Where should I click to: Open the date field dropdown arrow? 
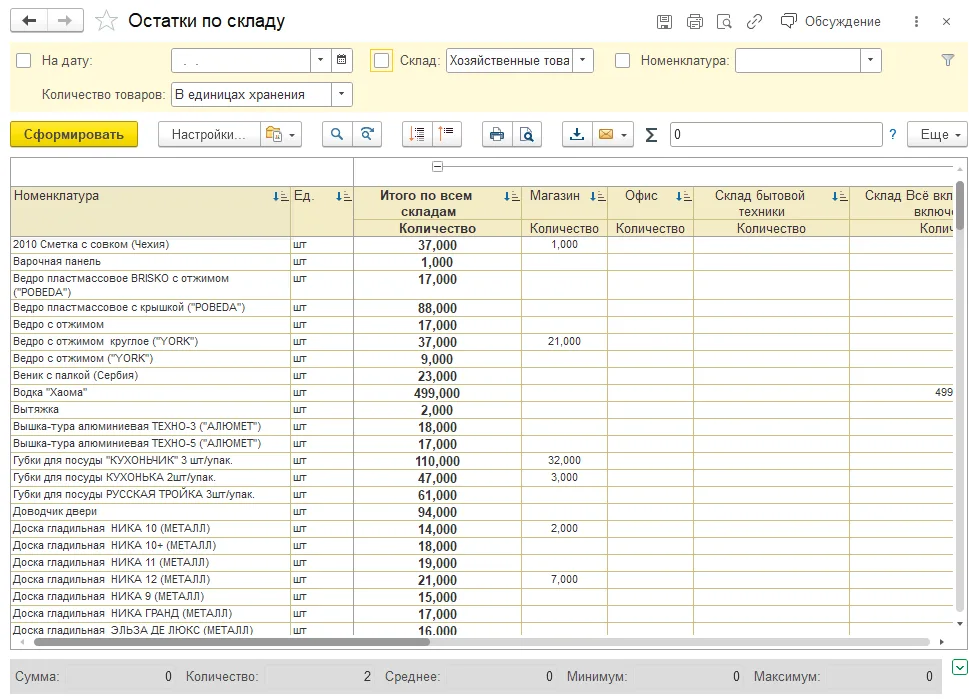(x=320, y=61)
